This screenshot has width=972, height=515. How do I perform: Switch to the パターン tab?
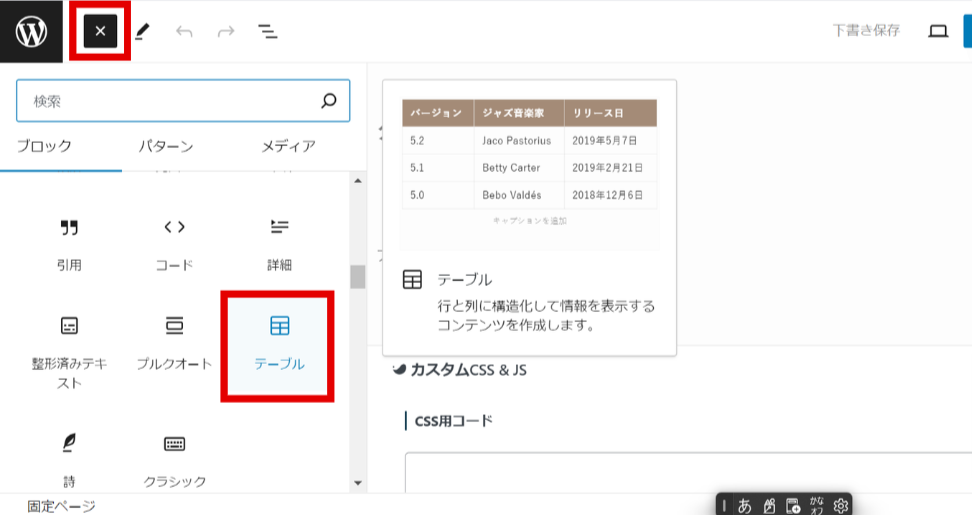(166, 146)
